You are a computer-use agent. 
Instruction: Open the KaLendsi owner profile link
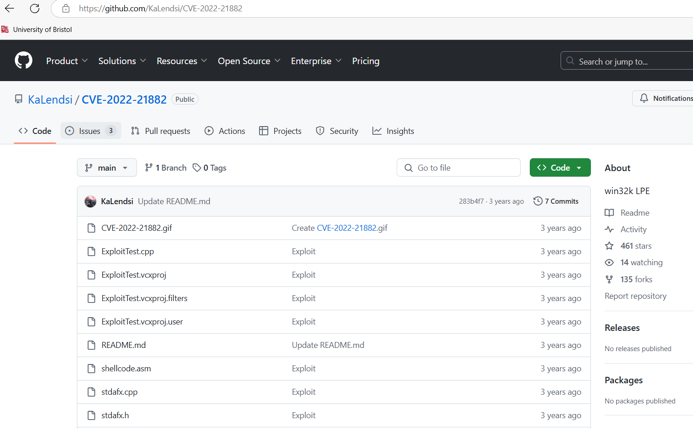(50, 99)
